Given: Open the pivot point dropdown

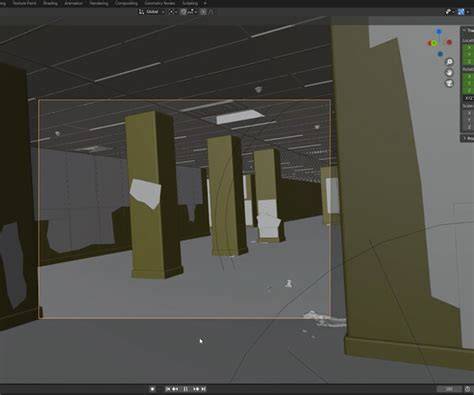Looking at the screenshot, I should pos(172,12).
